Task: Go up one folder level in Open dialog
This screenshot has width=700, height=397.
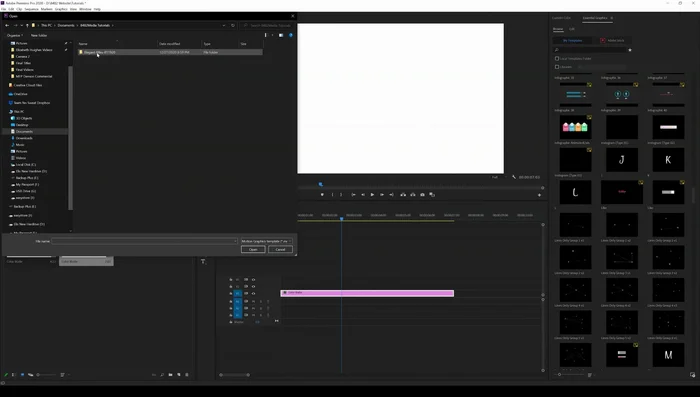Action: (27, 25)
